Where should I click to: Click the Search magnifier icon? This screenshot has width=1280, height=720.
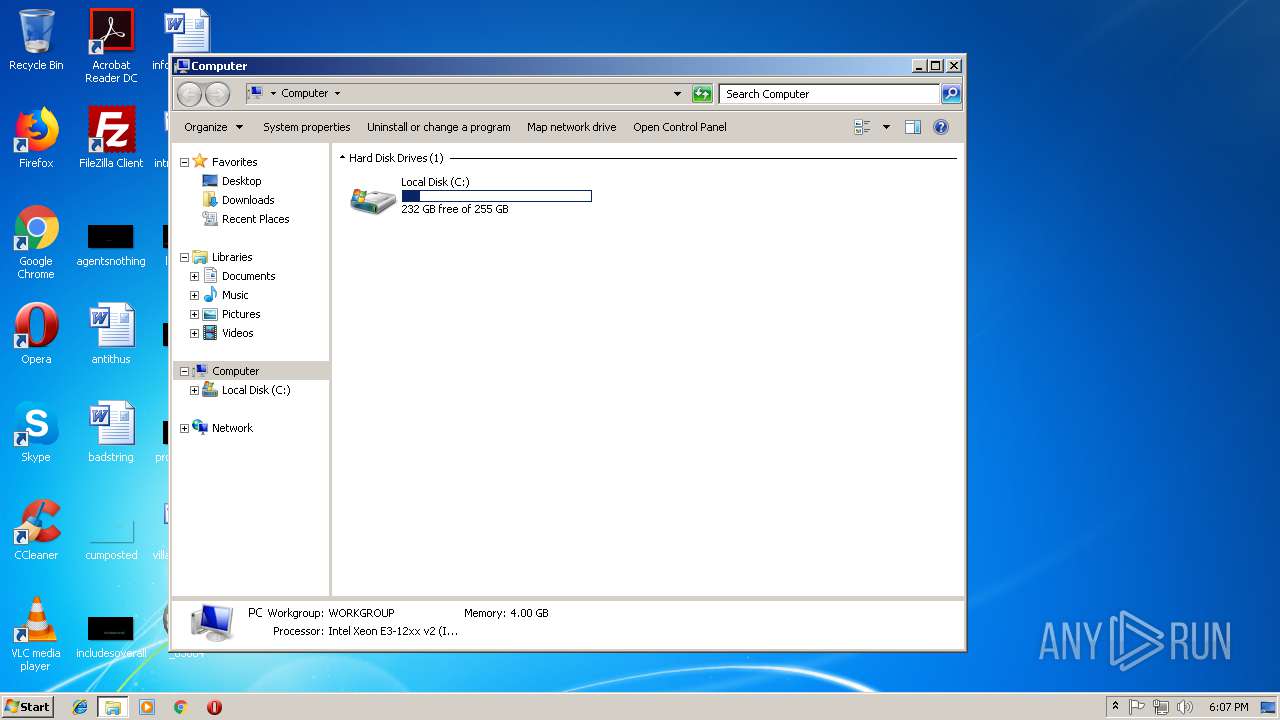click(x=951, y=94)
